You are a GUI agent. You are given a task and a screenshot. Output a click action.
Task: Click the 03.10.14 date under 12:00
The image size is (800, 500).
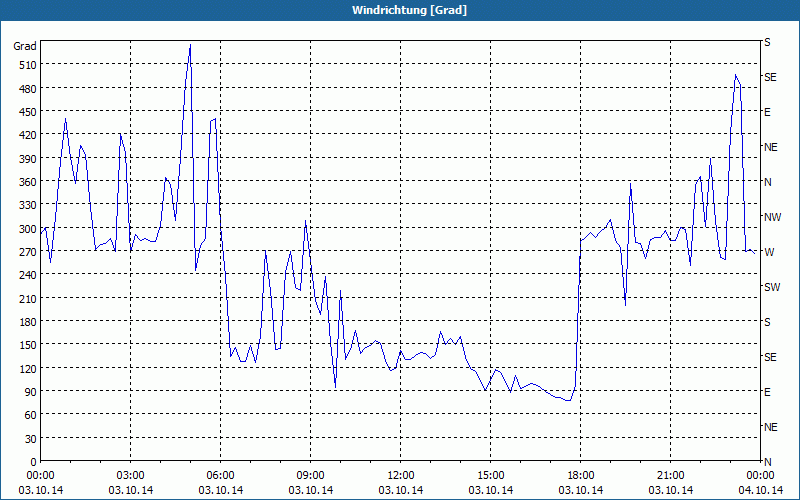[x=401, y=490]
